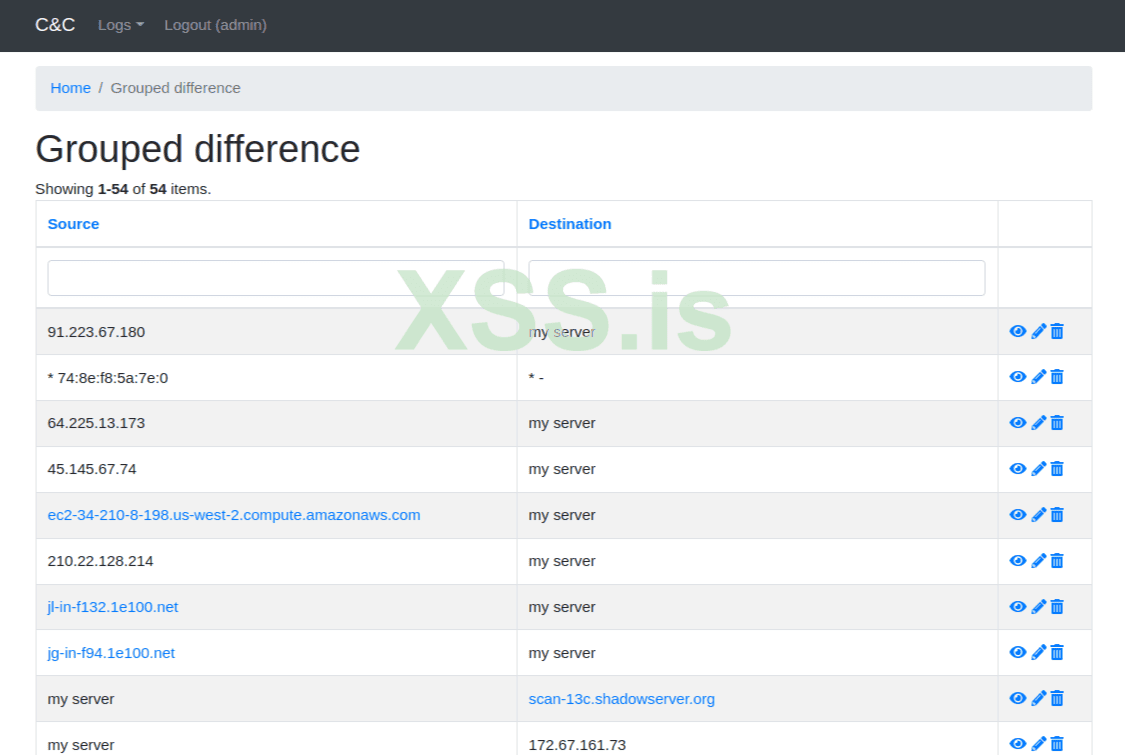The image size is (1125, 755).
Task: Edit the 91.223.67.180 row
Action: [1038, 331]
